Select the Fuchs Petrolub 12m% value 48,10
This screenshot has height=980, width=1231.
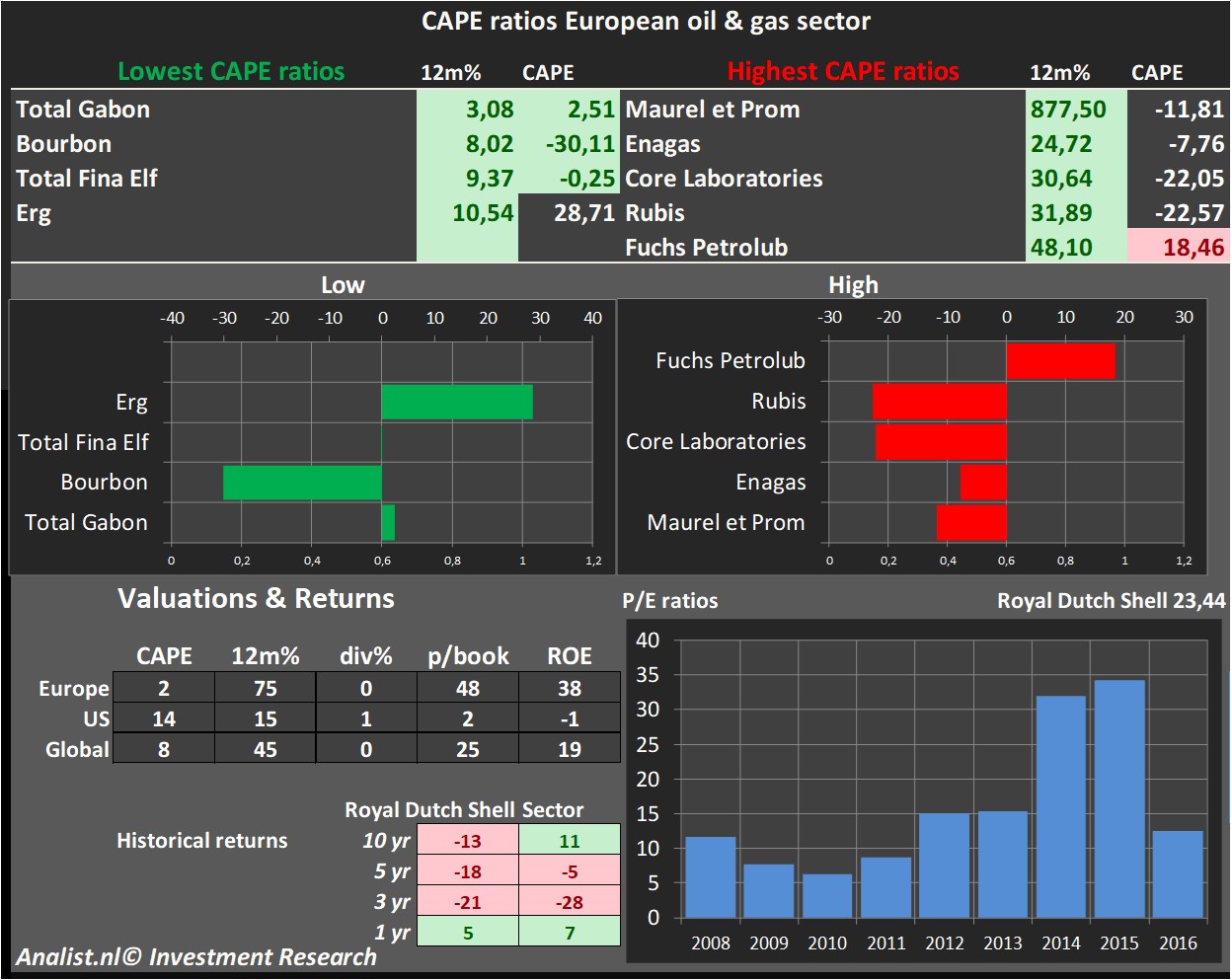1061,248
